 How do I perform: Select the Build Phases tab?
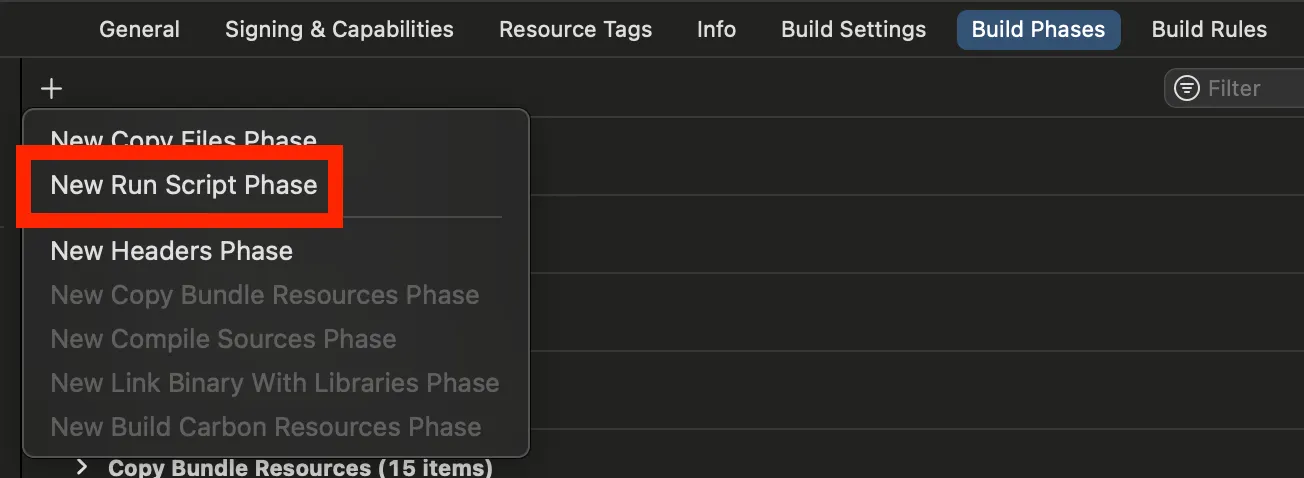[x=1038, y=30]
